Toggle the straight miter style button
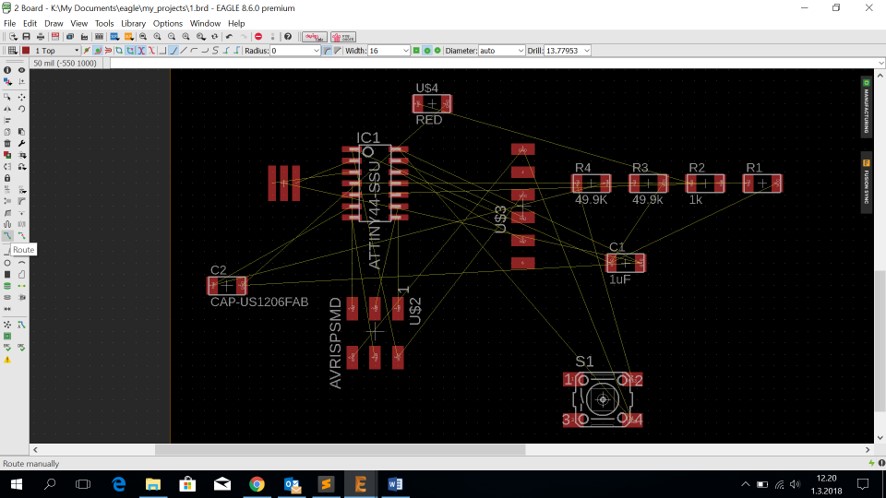Screen dimensions: 886x498 coord(337,51)
